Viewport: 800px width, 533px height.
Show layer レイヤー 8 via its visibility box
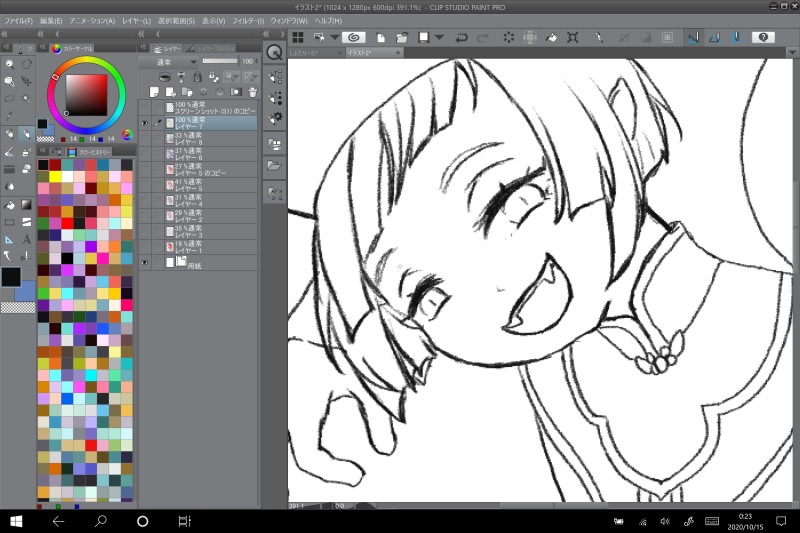[145, 139]
